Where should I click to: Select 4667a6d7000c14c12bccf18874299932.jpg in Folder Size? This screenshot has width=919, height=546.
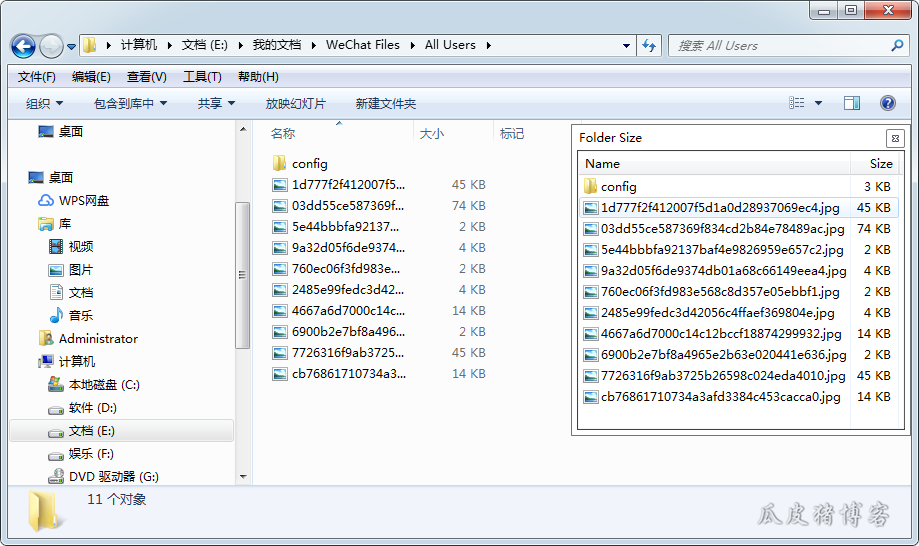pos(738,333)
